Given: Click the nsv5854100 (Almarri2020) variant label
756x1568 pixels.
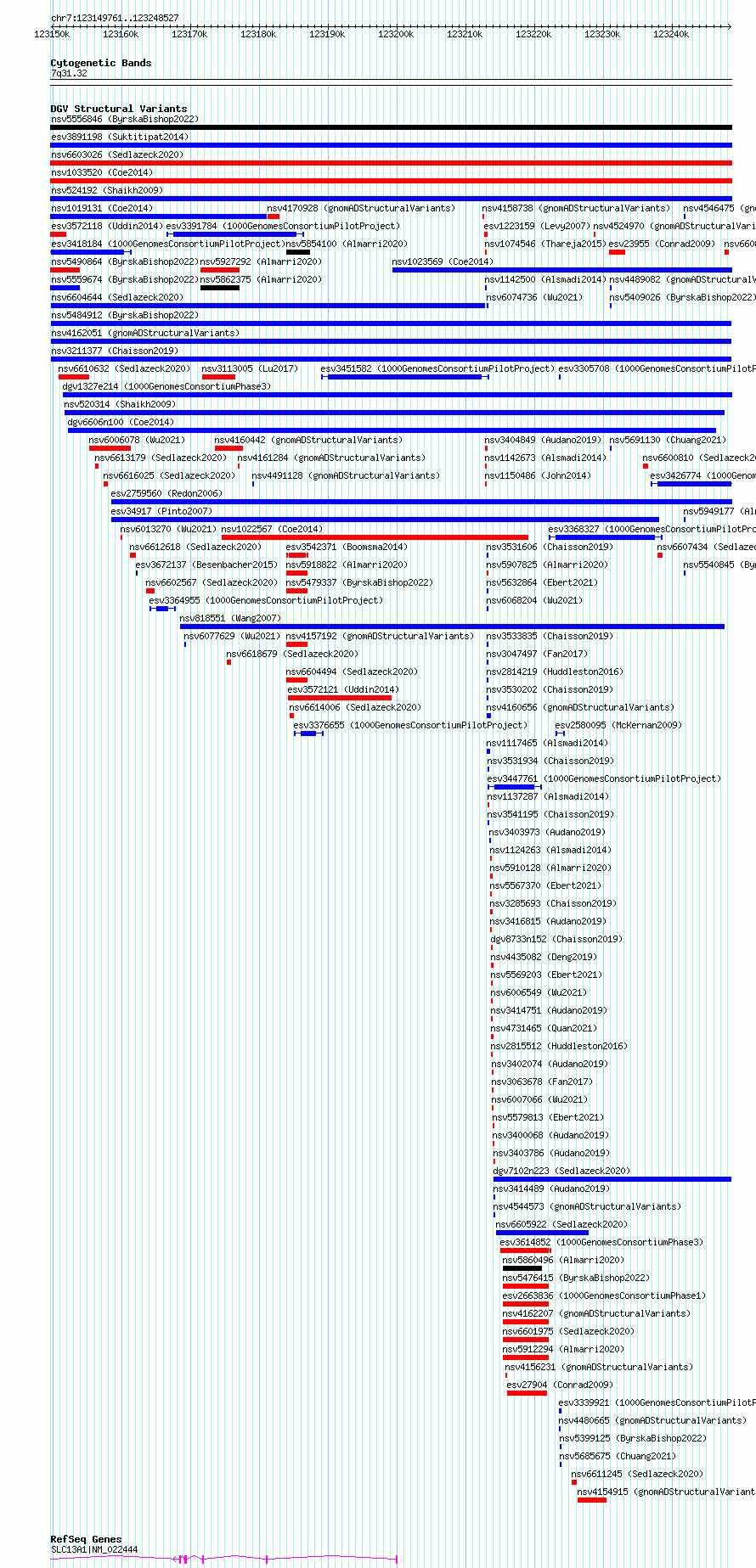Looking at the screenshot, I should [347, 244].
